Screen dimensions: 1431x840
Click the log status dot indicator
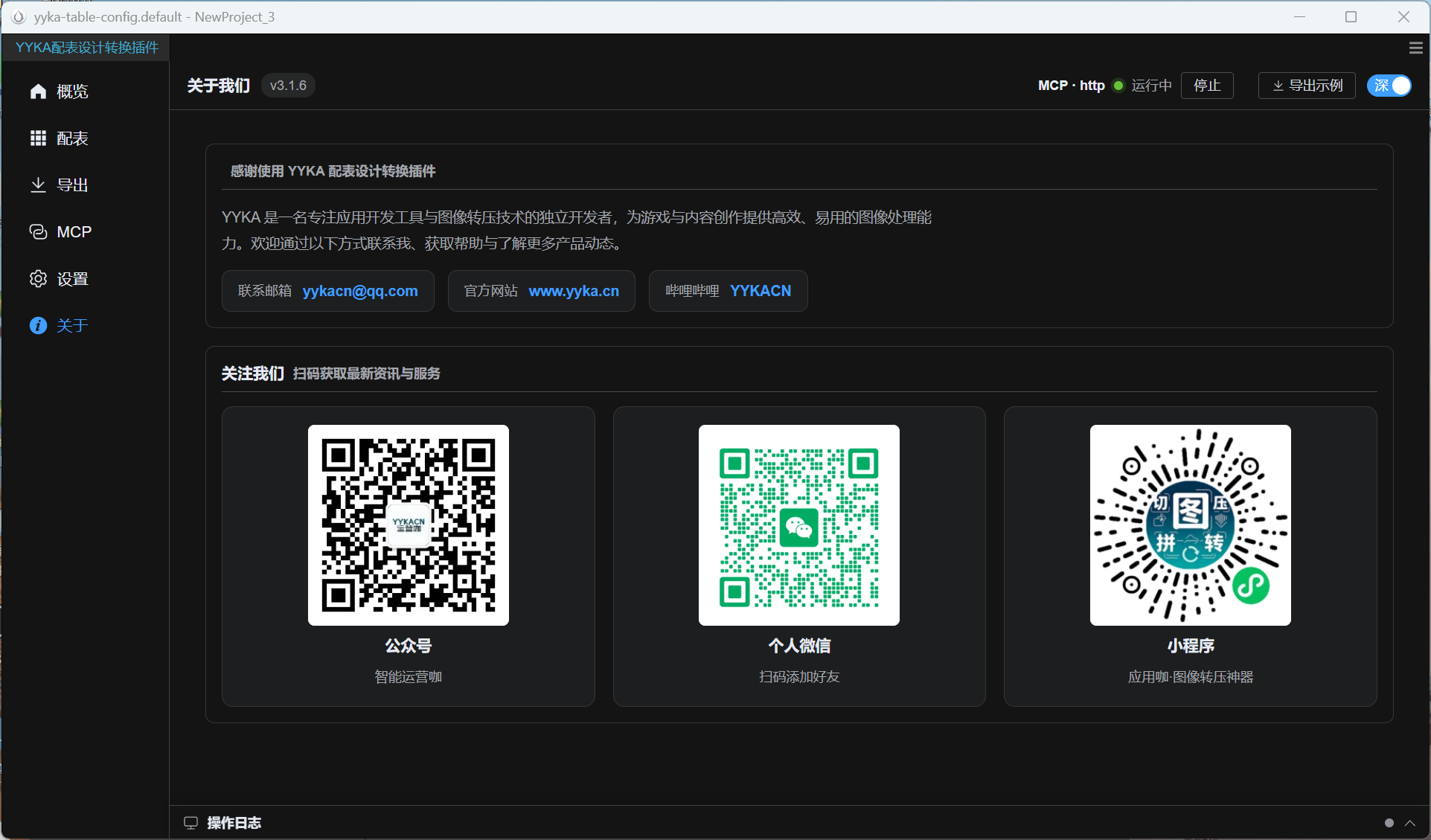[x=1389, y=823]
